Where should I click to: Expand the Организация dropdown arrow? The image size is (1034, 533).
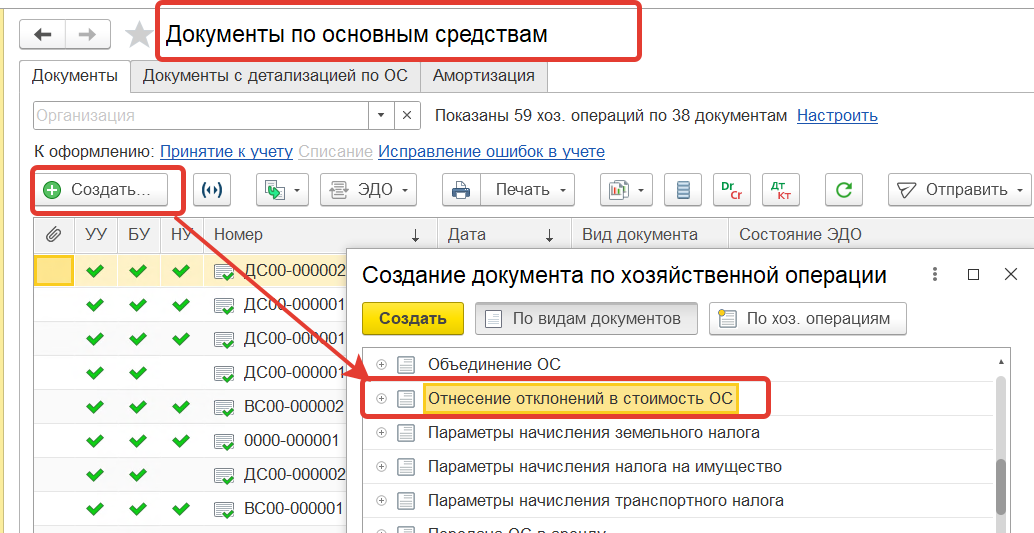pos(380,116)
